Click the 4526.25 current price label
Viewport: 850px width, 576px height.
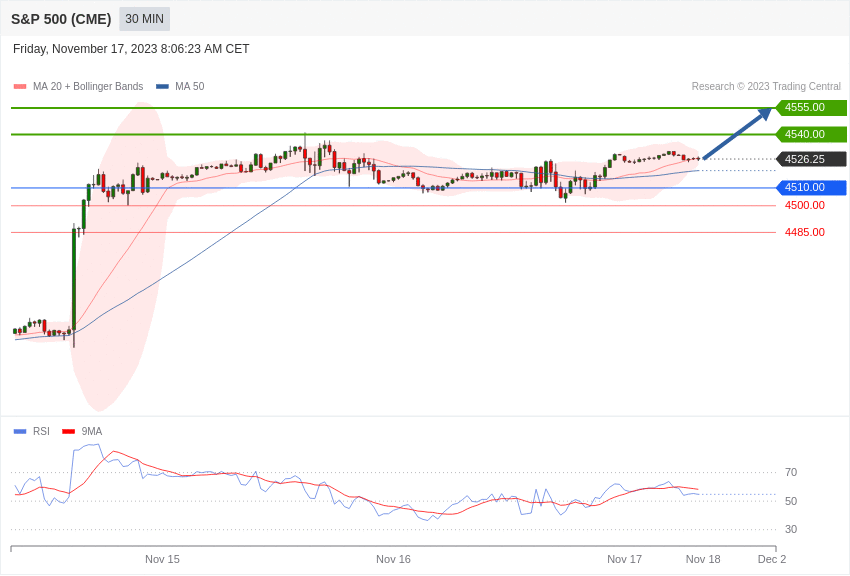pos(811,159)
